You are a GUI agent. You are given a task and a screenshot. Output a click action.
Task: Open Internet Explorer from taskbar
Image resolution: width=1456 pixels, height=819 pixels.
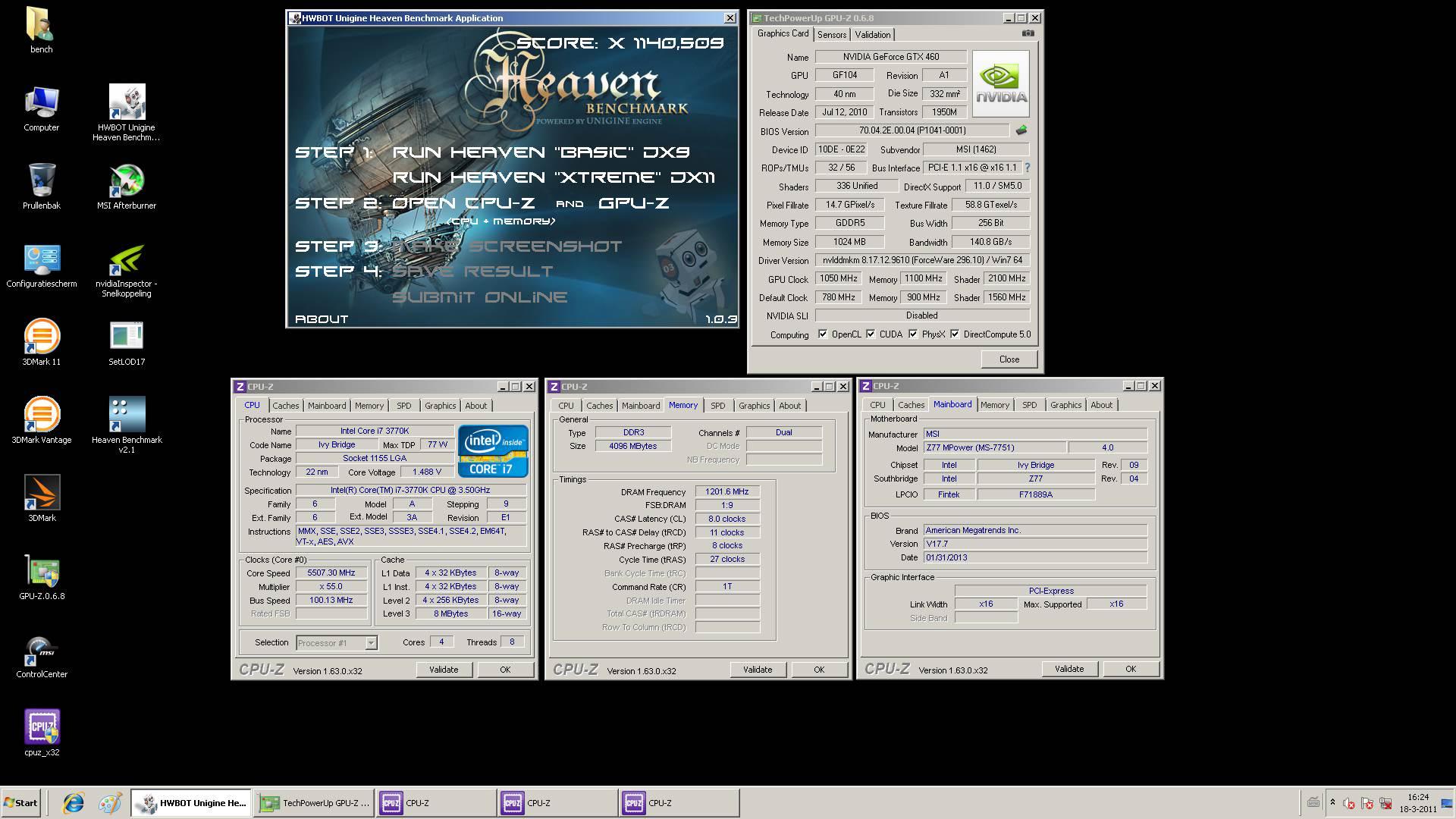[74, 802]
